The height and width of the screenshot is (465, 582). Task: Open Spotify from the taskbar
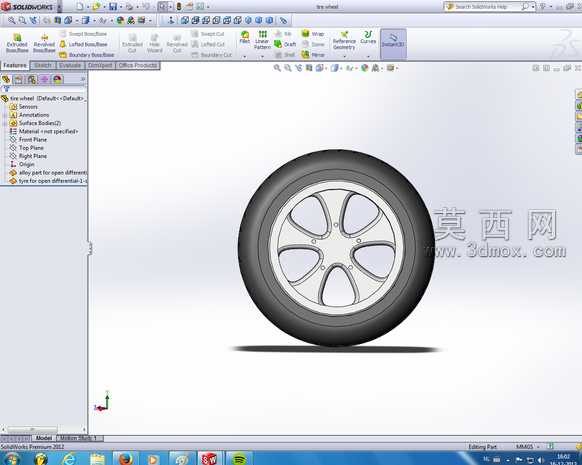(239, 459)
